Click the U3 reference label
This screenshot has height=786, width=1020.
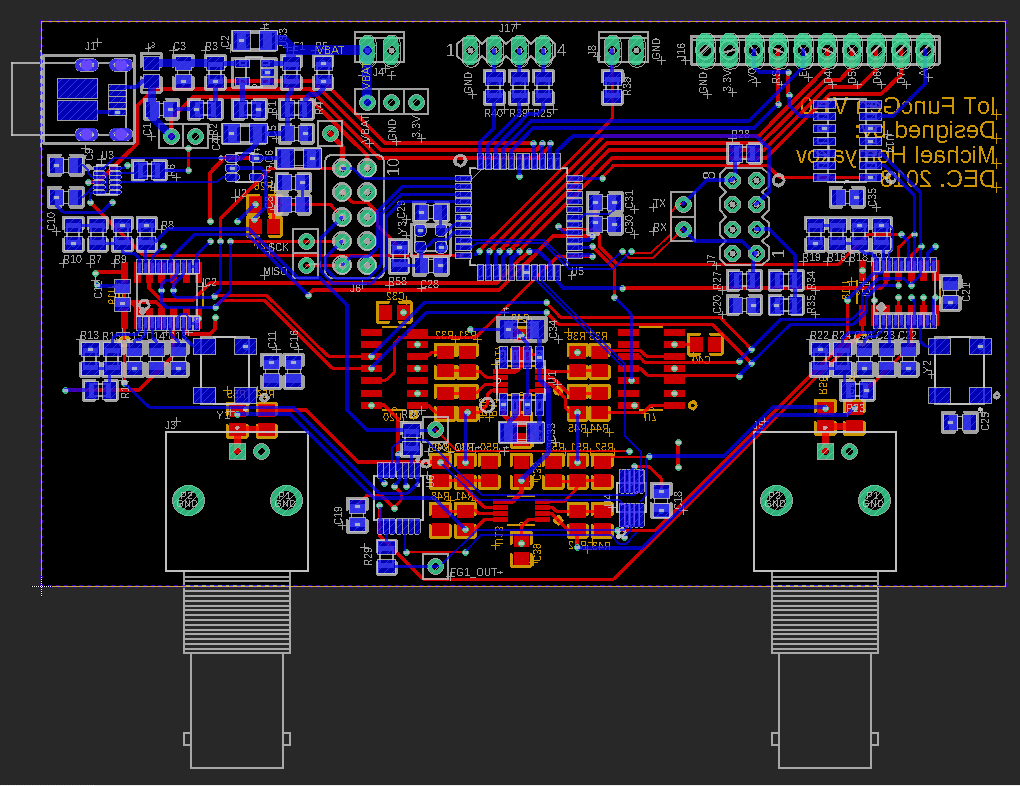pyautogui.click(x=107, y=156)
